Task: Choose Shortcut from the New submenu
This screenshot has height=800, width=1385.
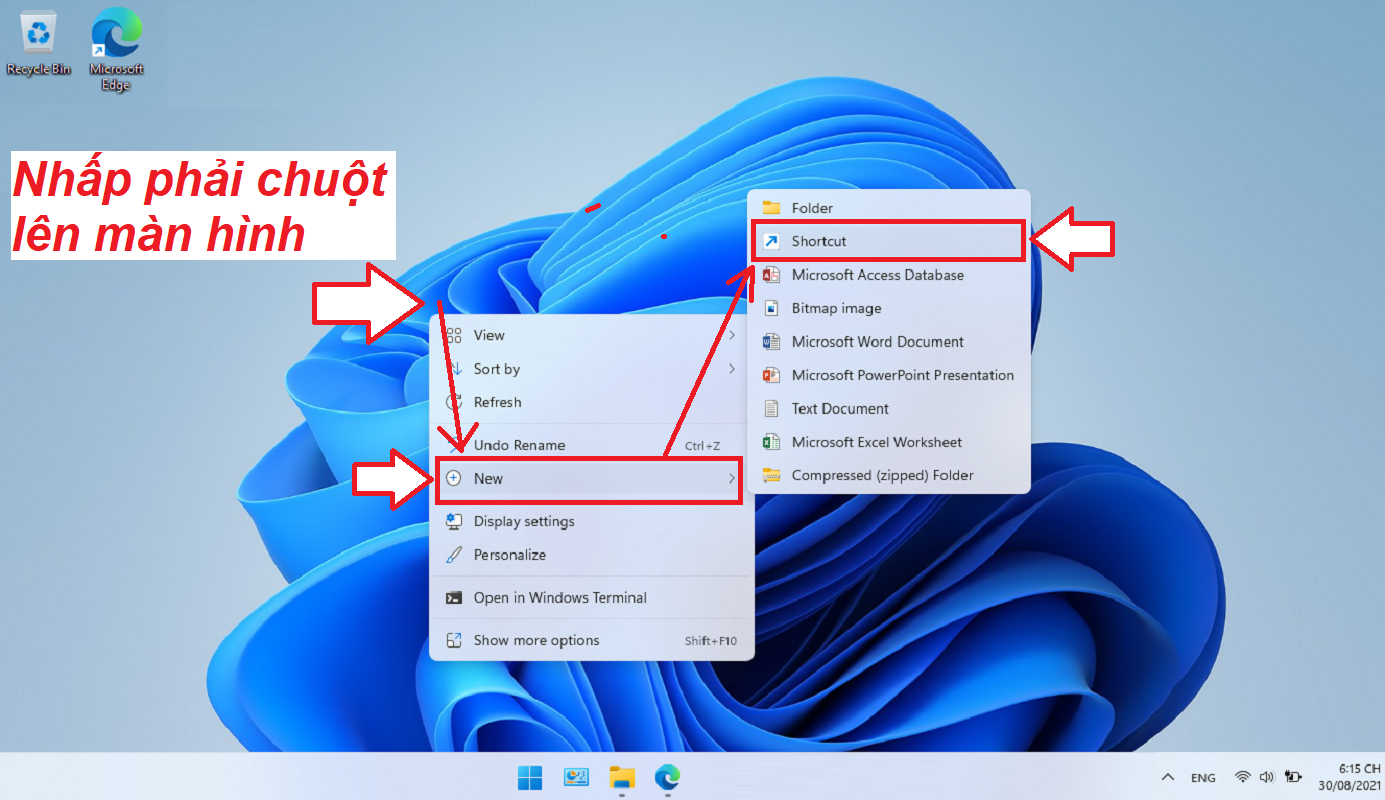Action: pos(889,241)
